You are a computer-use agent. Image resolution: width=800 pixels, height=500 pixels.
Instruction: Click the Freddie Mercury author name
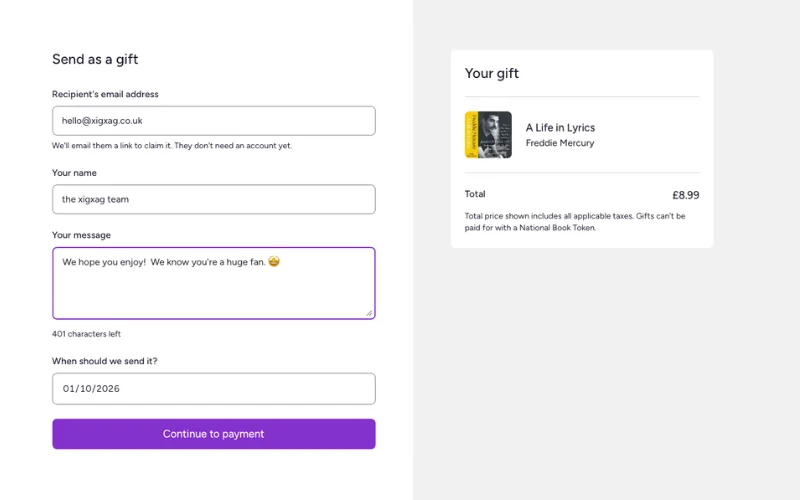tap(560, 143)
